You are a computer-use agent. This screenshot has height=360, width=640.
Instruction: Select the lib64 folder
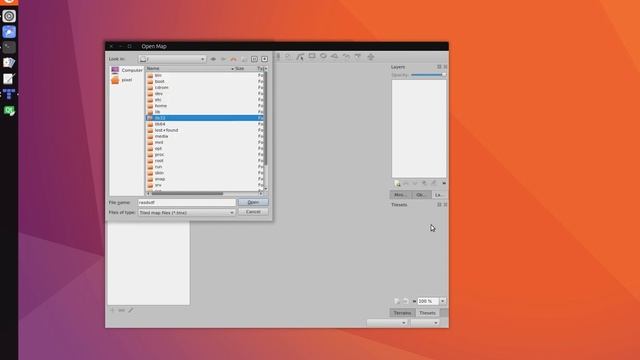click(204, 124)
